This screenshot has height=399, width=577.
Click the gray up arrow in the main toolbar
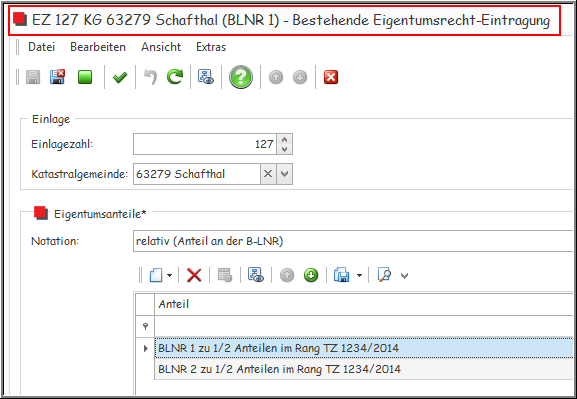point(276,77)
